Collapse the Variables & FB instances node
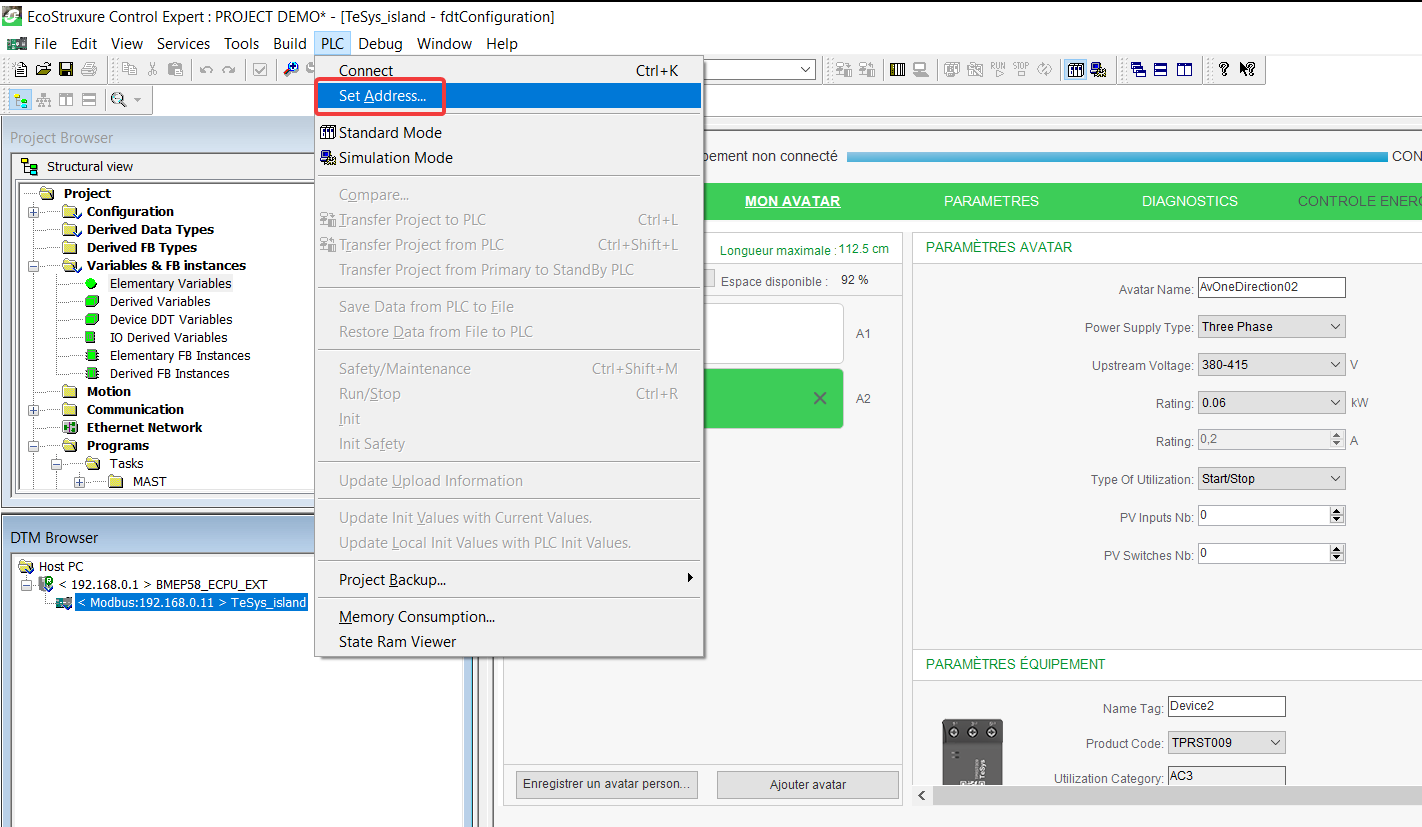 34,266
